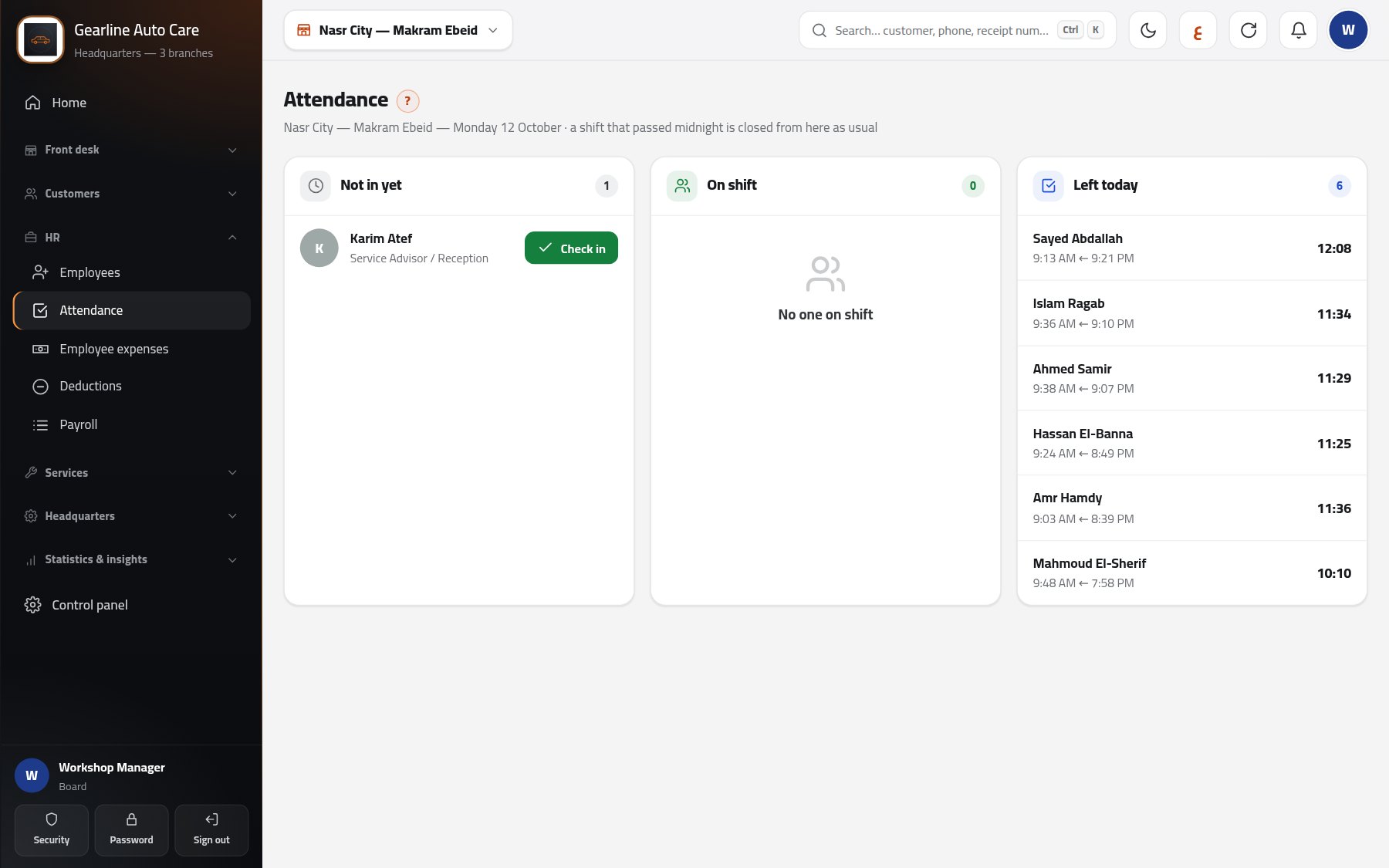This screenshot has width=1389, height=868.
Task: Click Karim Atef's avatar
Action: (319, 248)
